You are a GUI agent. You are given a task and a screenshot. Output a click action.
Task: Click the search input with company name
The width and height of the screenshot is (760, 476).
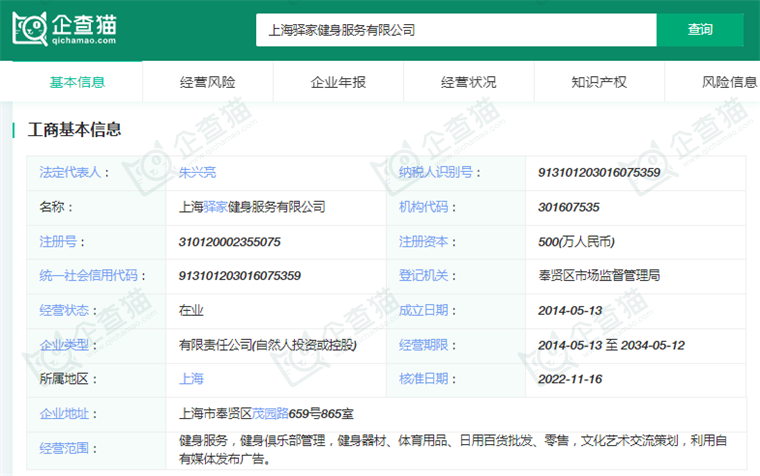coord(456,30)
